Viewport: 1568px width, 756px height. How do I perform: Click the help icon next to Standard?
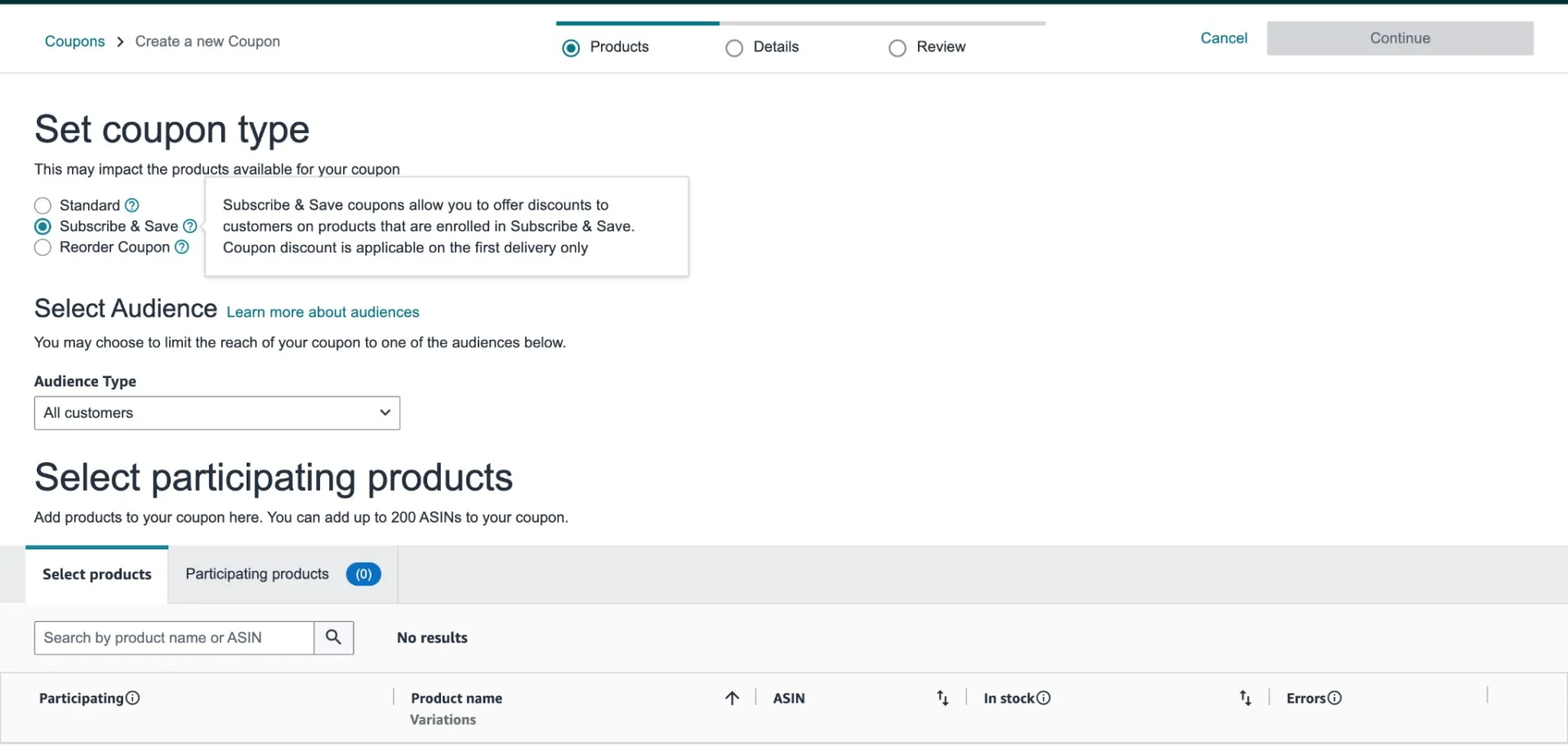[131, 205]
